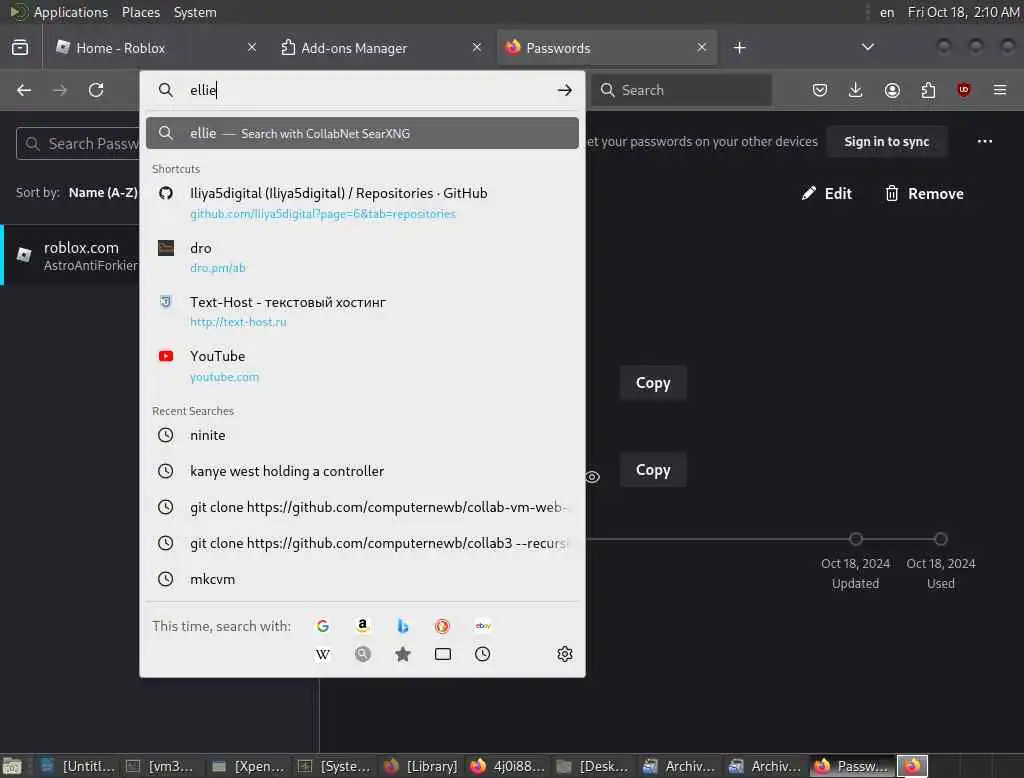Image resolution: width=1024 pixels, height=778 pixels.
Task: Open the Iliya5digital GitHub Repositories shortcut
Action: pos(362,203)
